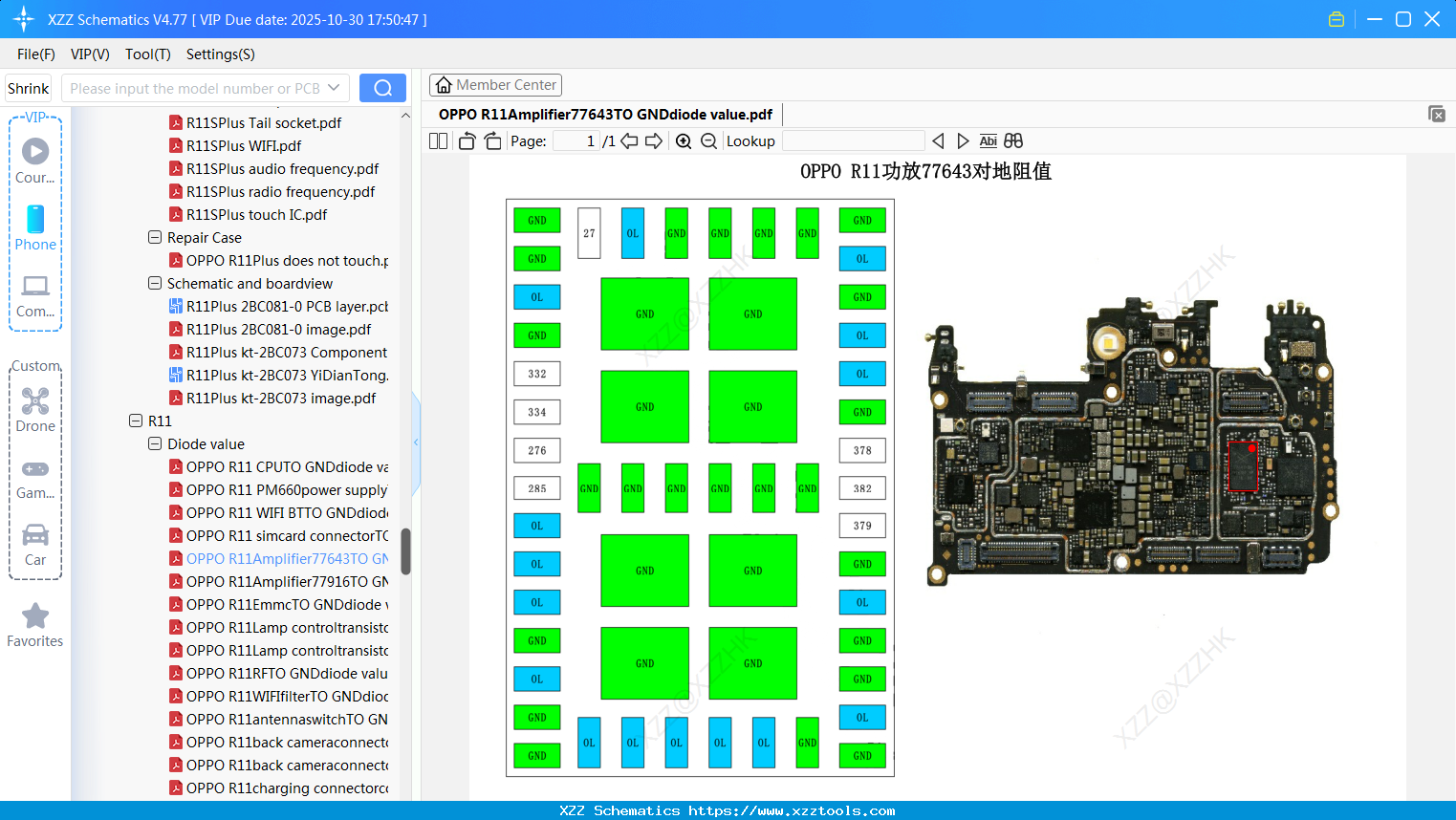Screen dimensions: 1456x820
Task: Open Favorites
Action: (35, 626)
